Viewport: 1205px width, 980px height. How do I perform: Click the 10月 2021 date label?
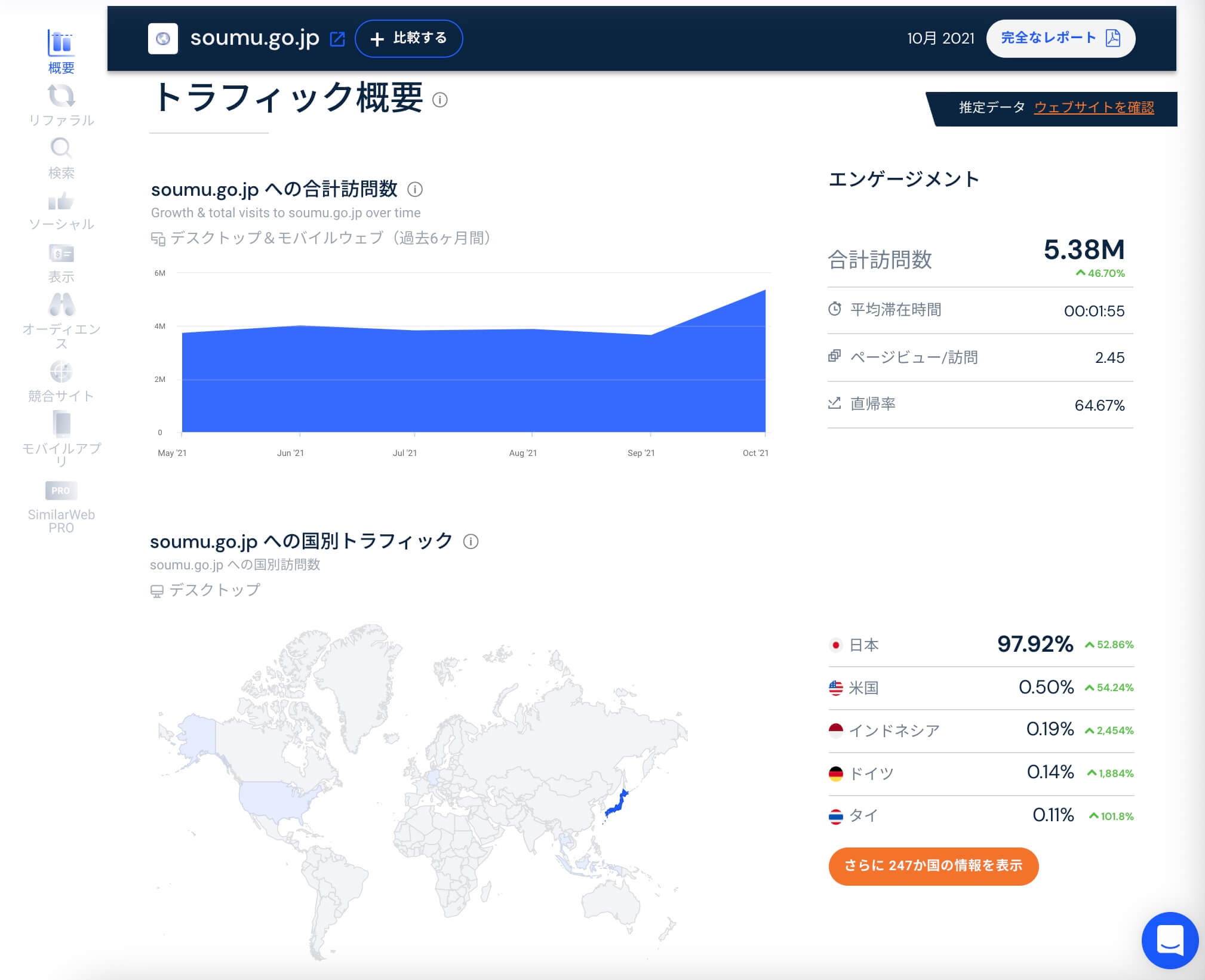pos(940,39)
